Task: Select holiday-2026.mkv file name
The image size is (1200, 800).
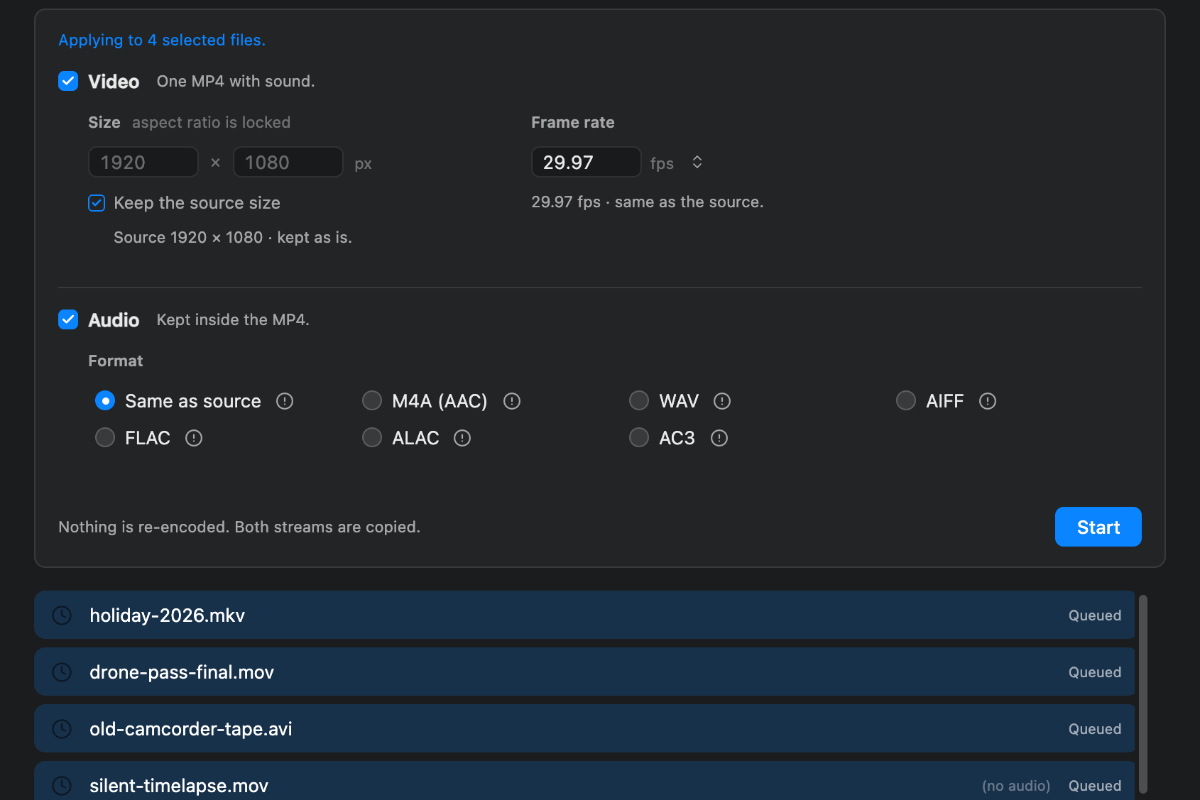Action: coord(167,615)
